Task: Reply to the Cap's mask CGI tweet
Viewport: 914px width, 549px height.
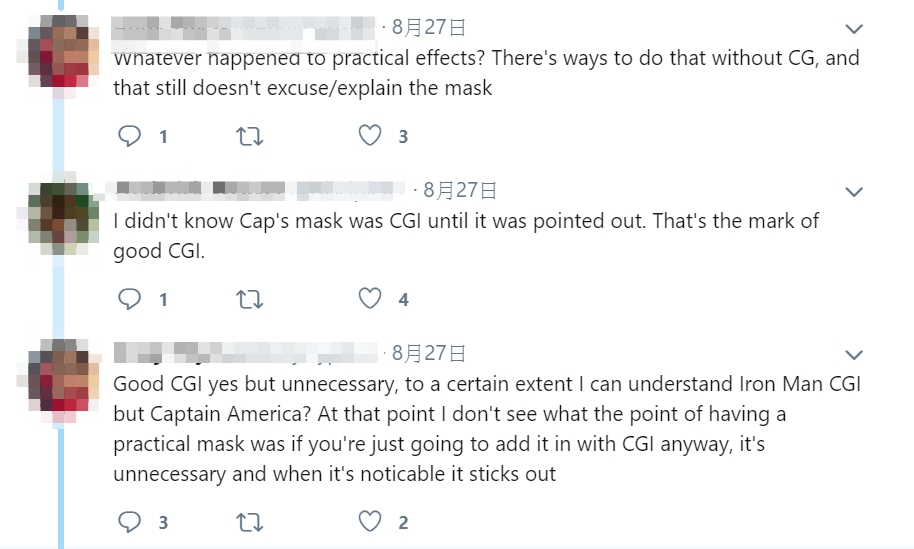Action: 130,299
